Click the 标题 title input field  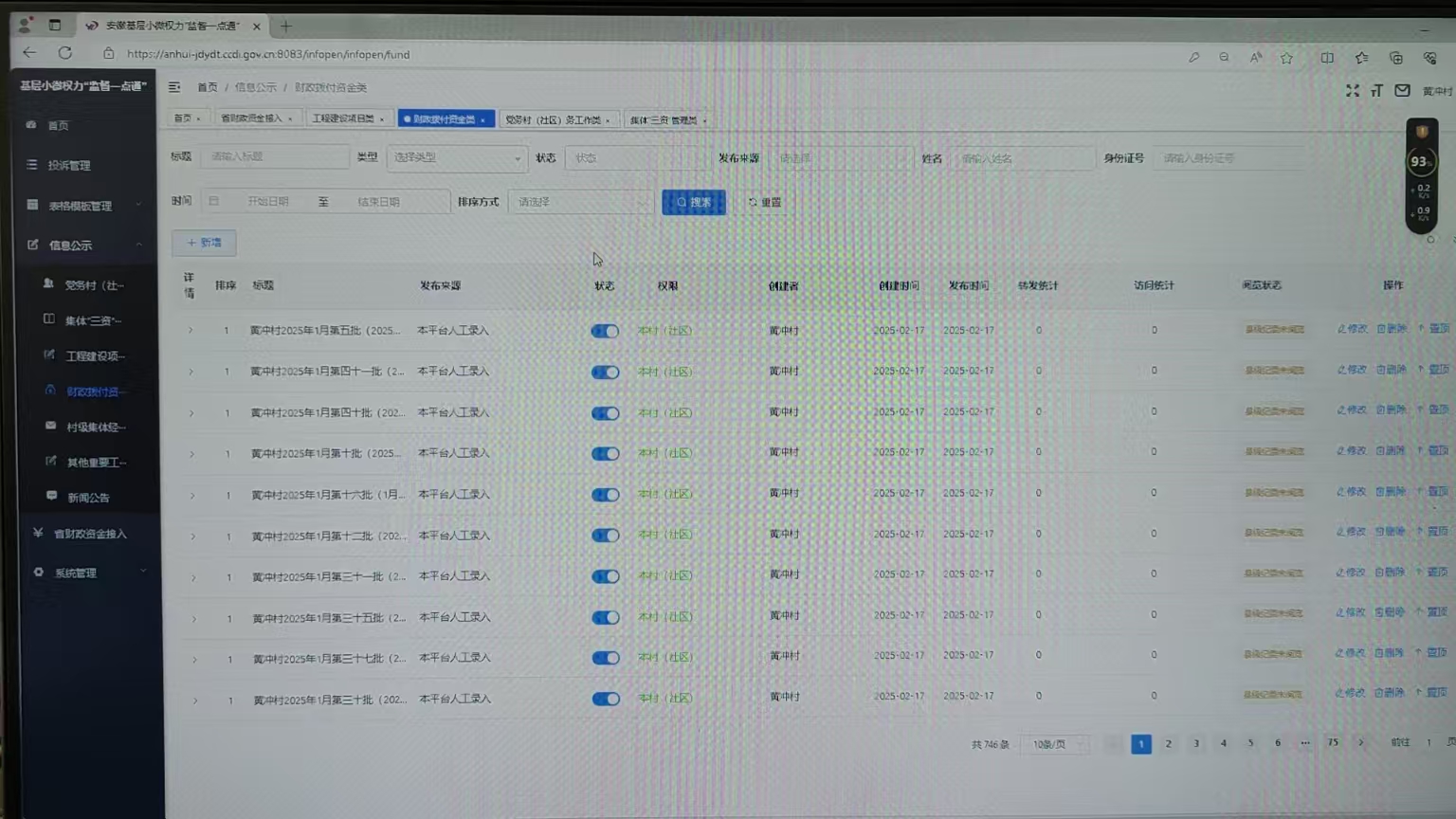[x=275, y=156]
